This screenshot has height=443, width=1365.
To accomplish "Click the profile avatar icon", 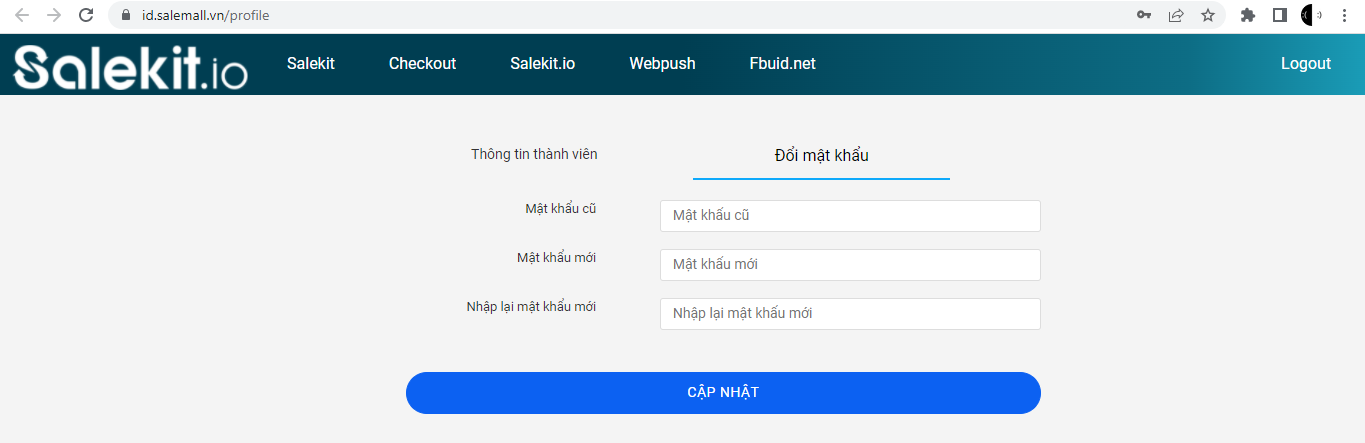I will click(x=1311, y=15).
